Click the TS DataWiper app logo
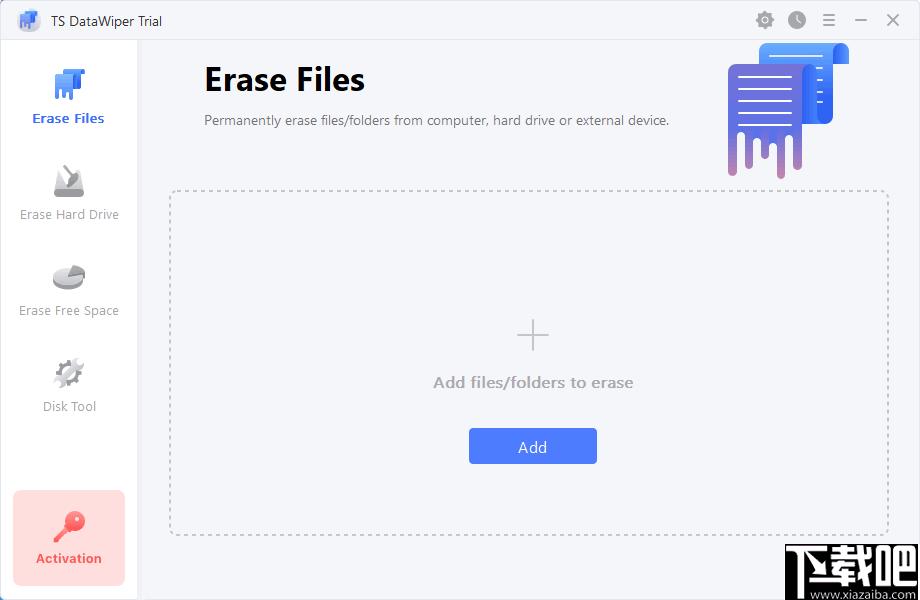Screen dimensions: 920x600 pyautogui.click(x=28, y=21)
